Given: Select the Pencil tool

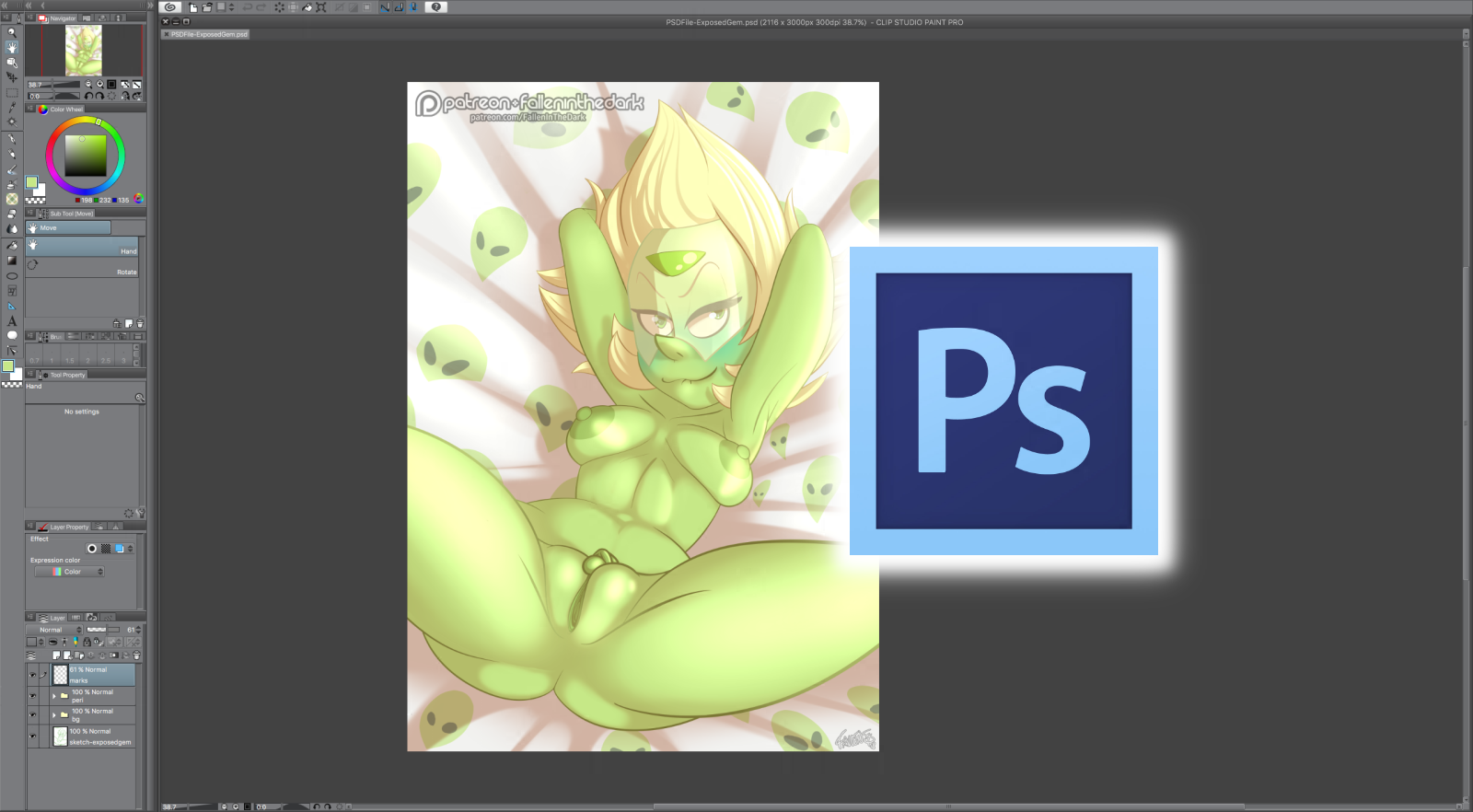Looking at the screenshot, I should pos(12,154).
